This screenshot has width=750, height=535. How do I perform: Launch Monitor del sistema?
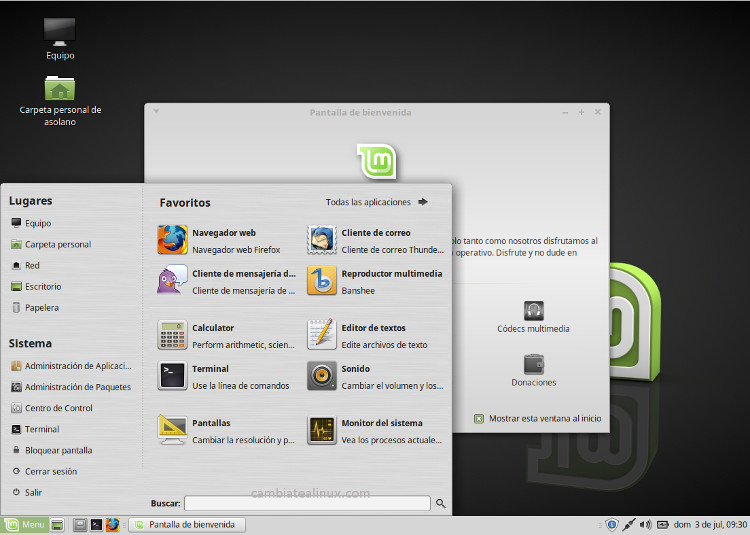pyautogui.click(x=375, y=431)
